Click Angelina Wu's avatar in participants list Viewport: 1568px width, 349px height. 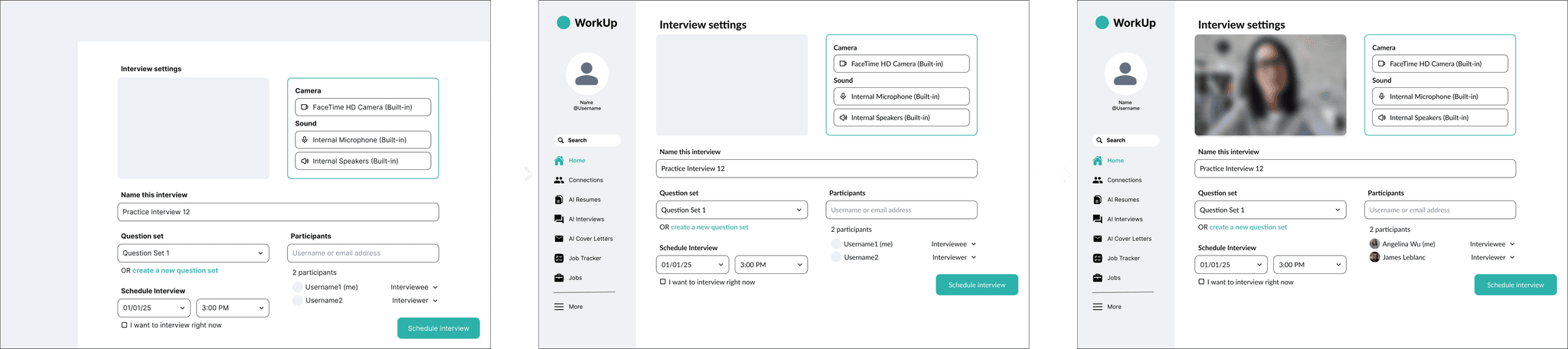point(1374,244)
